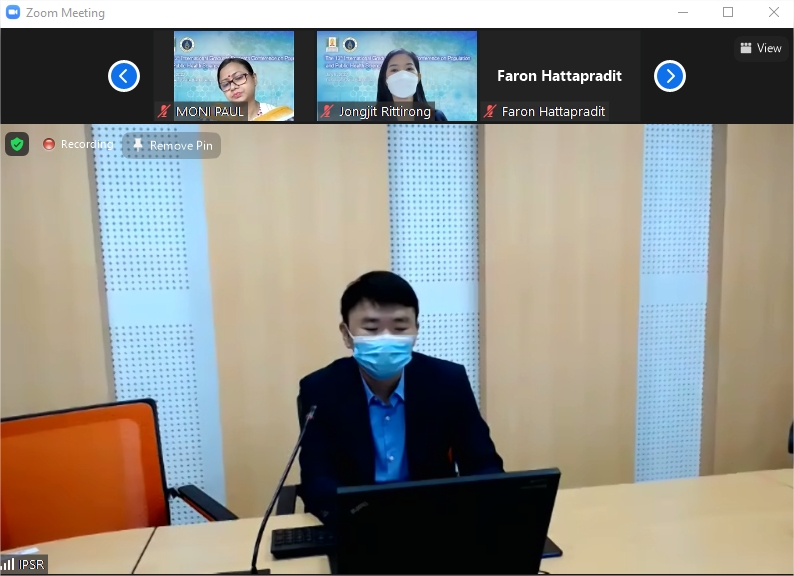Viewport: 794px width, 576px height.
Task: Click the right arrow to show next participants
Action: tap(670, 76)
